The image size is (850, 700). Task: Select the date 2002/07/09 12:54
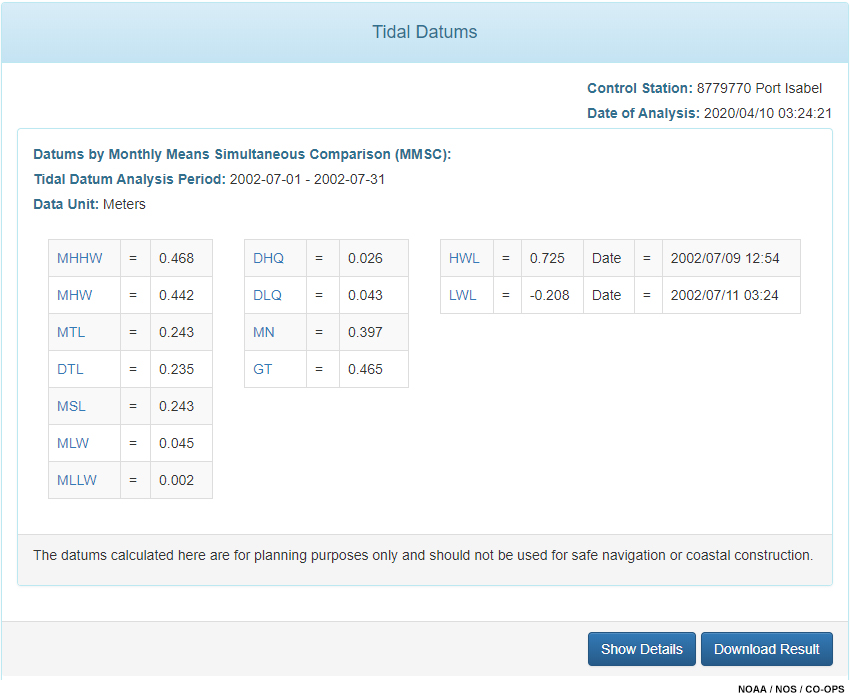tap(725, 258)
